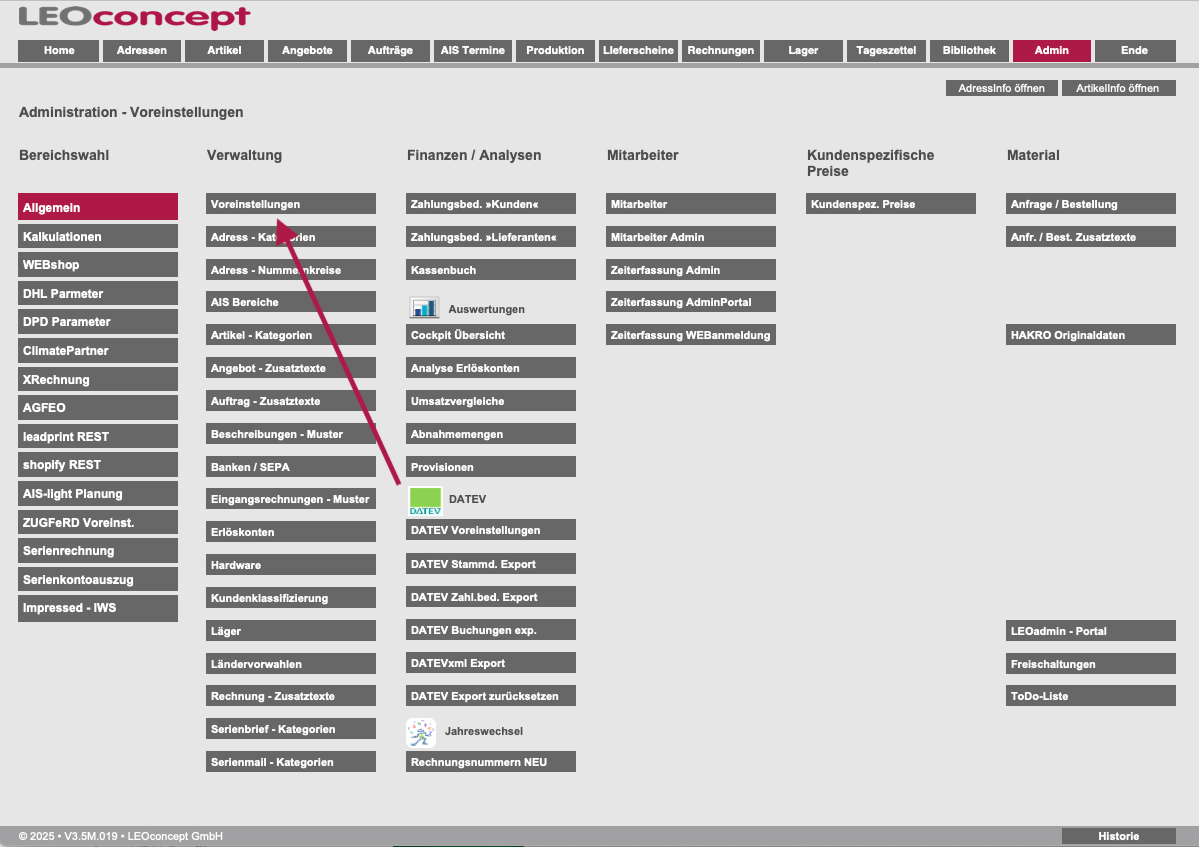Select Kalkulationen in Bereichswahl
The image size is (1199, 847).
point(98,237)
